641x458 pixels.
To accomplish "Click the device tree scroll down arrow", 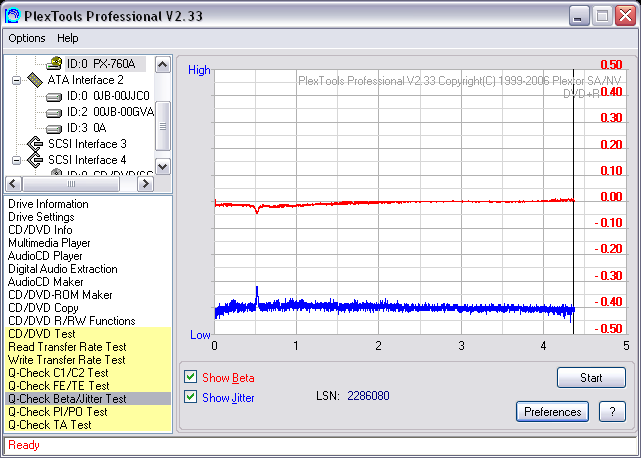I will [163, 166].
